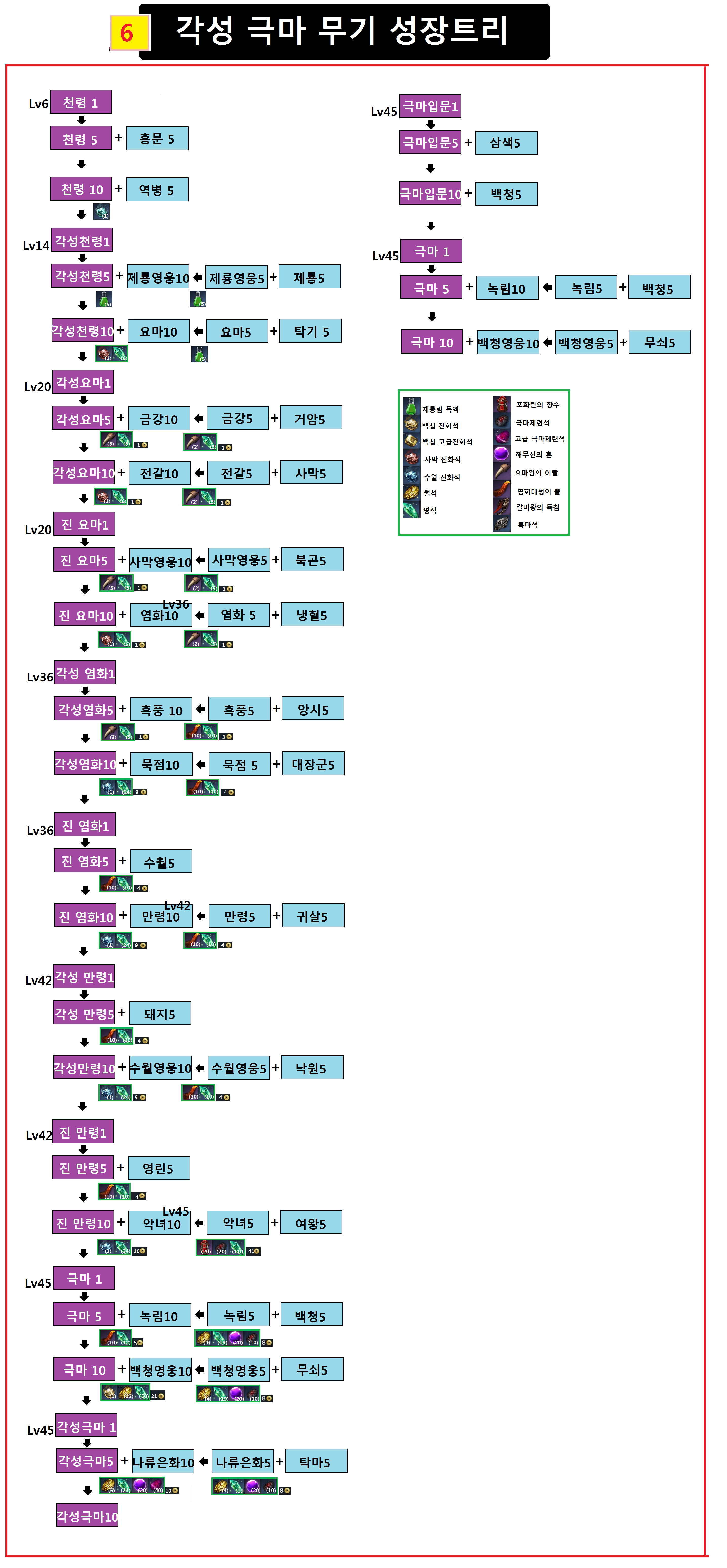Click the golden 월석 icon in legend
Image resolution: width=727 pixels, height=1568 pixels.
[x=411, y=493]
